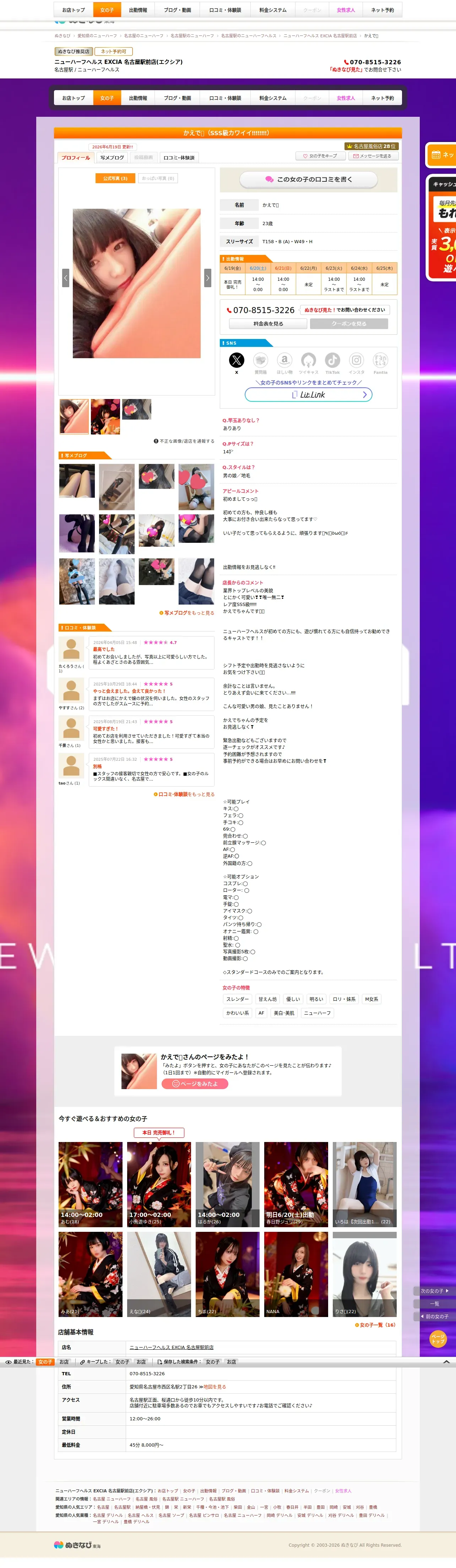Viewport: 456px width, 1568px height.
Task: Open the Fantia icon in SNS
Action: tap(380, 360)
